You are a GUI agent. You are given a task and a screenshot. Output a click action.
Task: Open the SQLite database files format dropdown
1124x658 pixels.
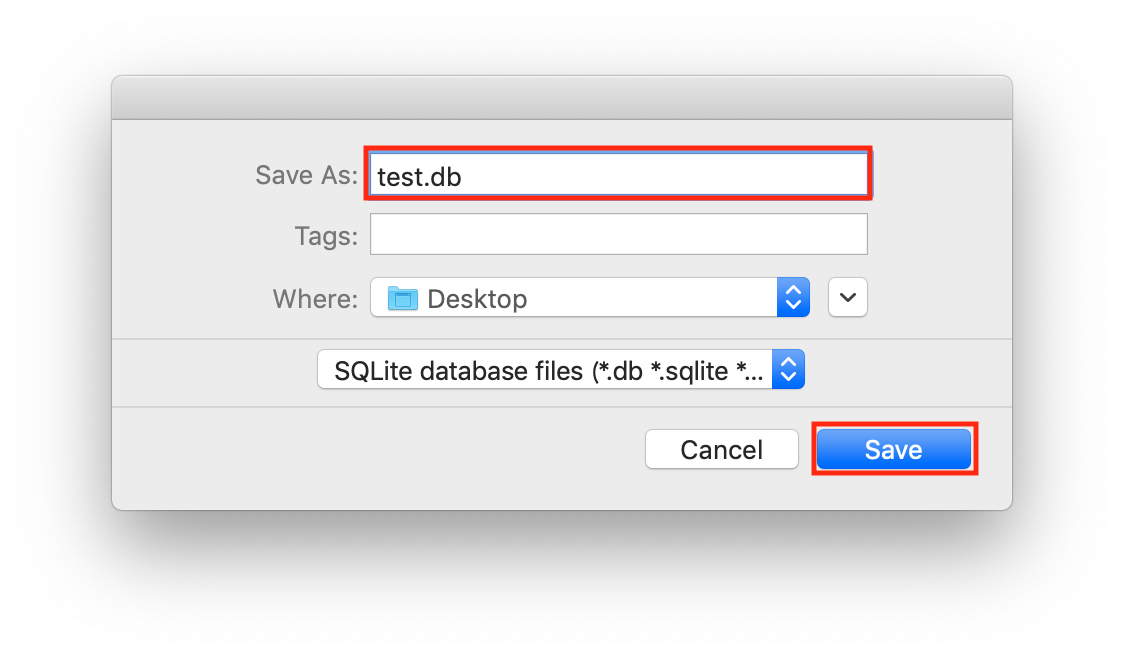click(561, 370)
